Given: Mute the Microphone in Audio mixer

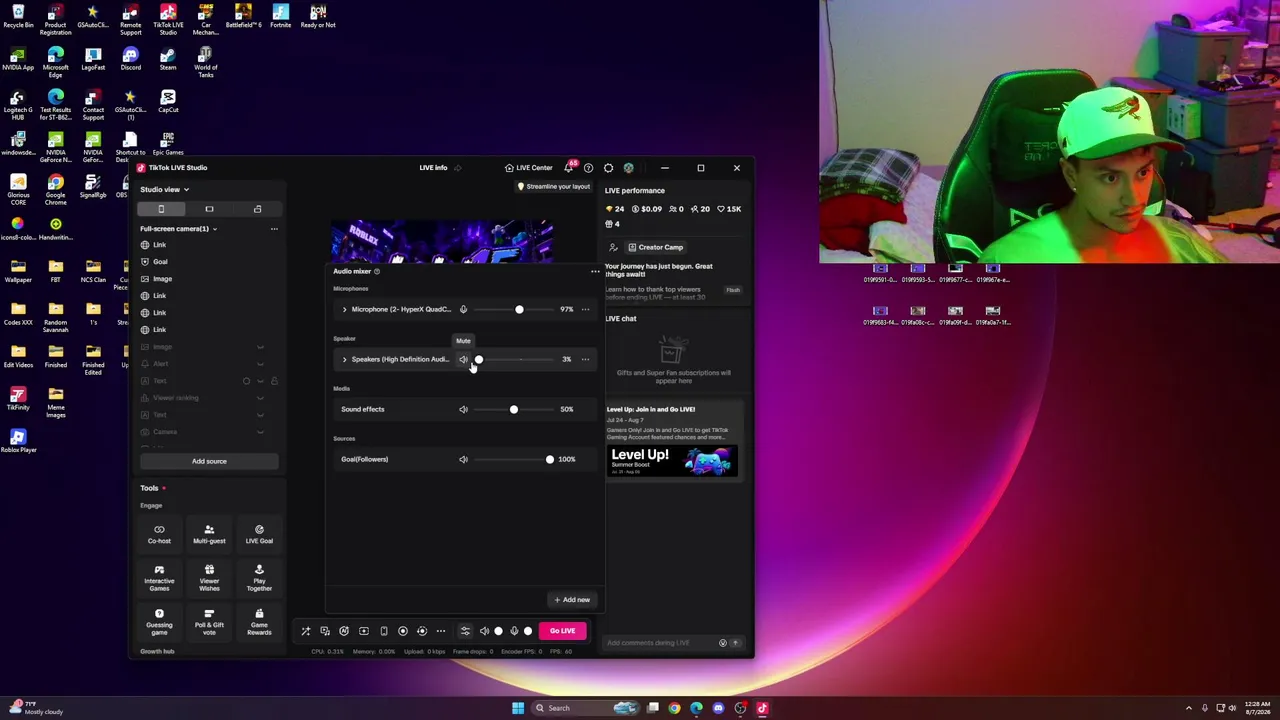Looking at the screenshot, I should 463,309.
